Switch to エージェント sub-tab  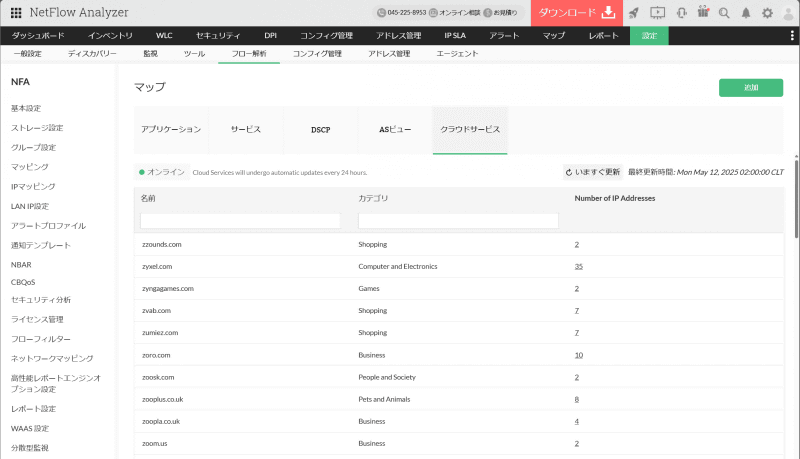point(457,54)
